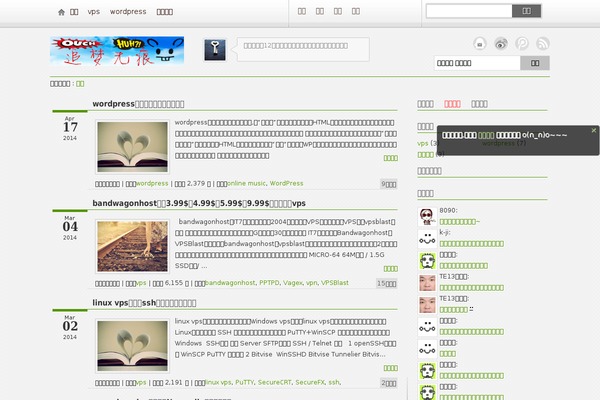This screenshot has width=600, height=400.
Task: Open the online music tag
Action: tap(246, 184)
